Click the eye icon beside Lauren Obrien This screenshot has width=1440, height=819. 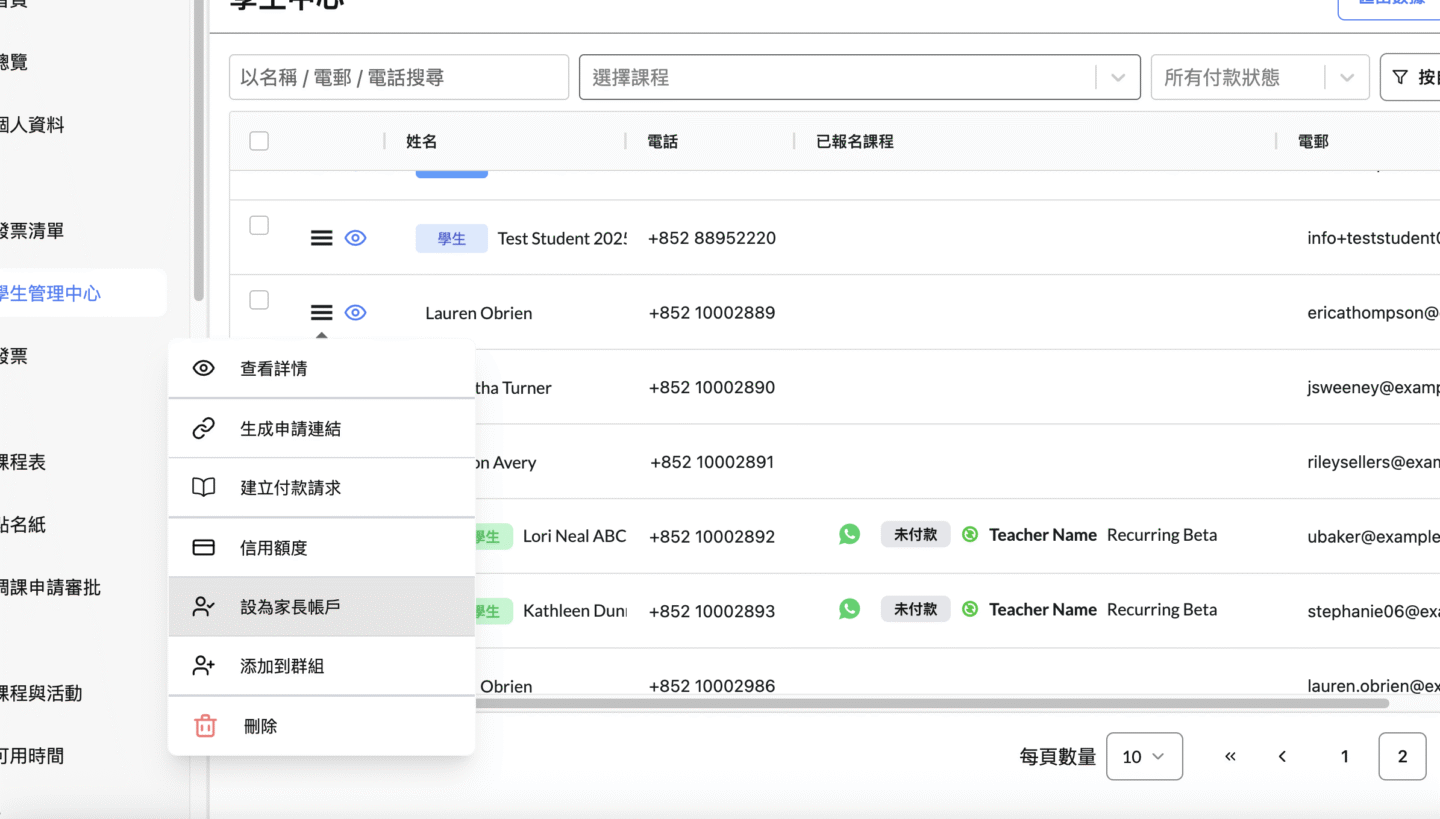pyautogui.click(x=355, y=313)
